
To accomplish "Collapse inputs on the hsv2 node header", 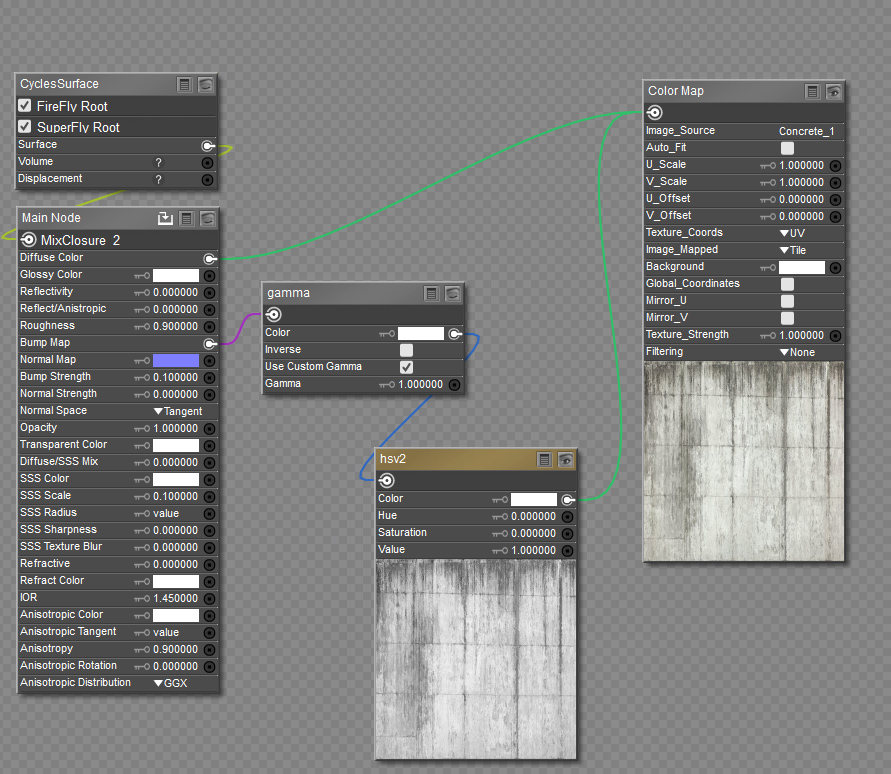I will pos(544,459).
